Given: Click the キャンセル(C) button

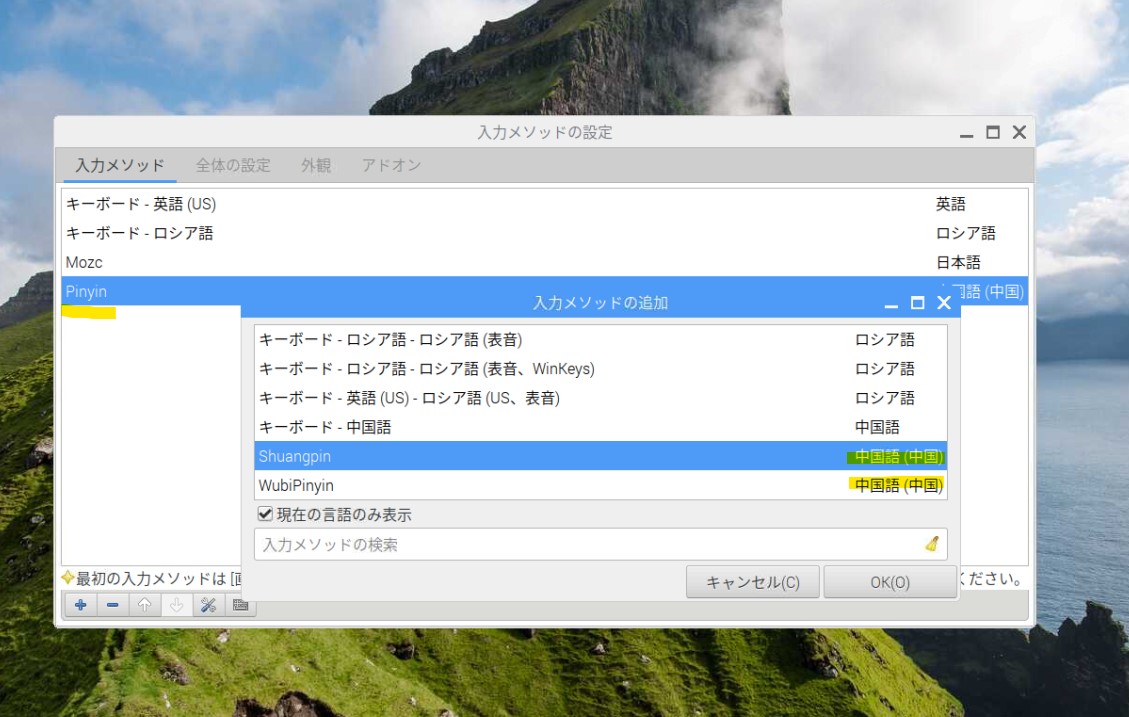Looking at the screenshot, I should click(x=752, y=582).
